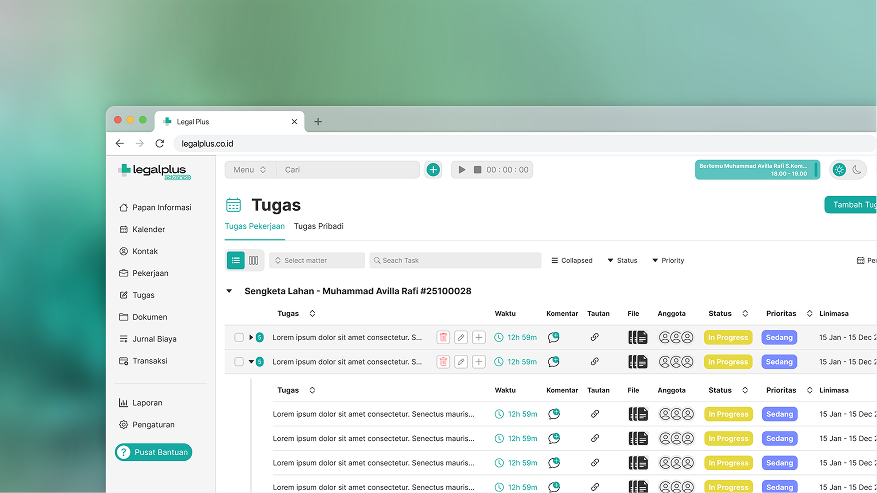877x493 pixels.
Task: Start the timer with the play button
Action: pos(461,170)
